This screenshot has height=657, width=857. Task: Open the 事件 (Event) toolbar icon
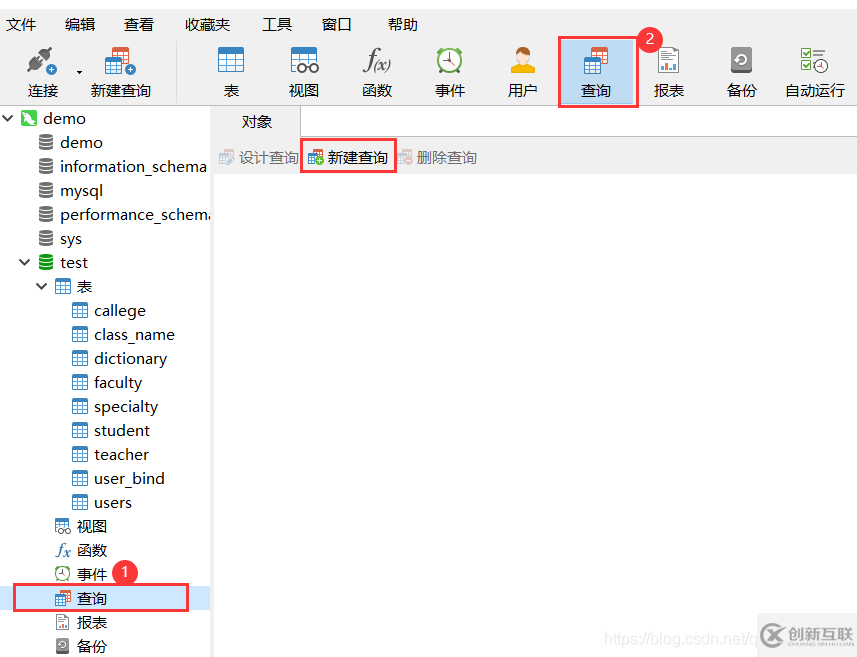449,73
